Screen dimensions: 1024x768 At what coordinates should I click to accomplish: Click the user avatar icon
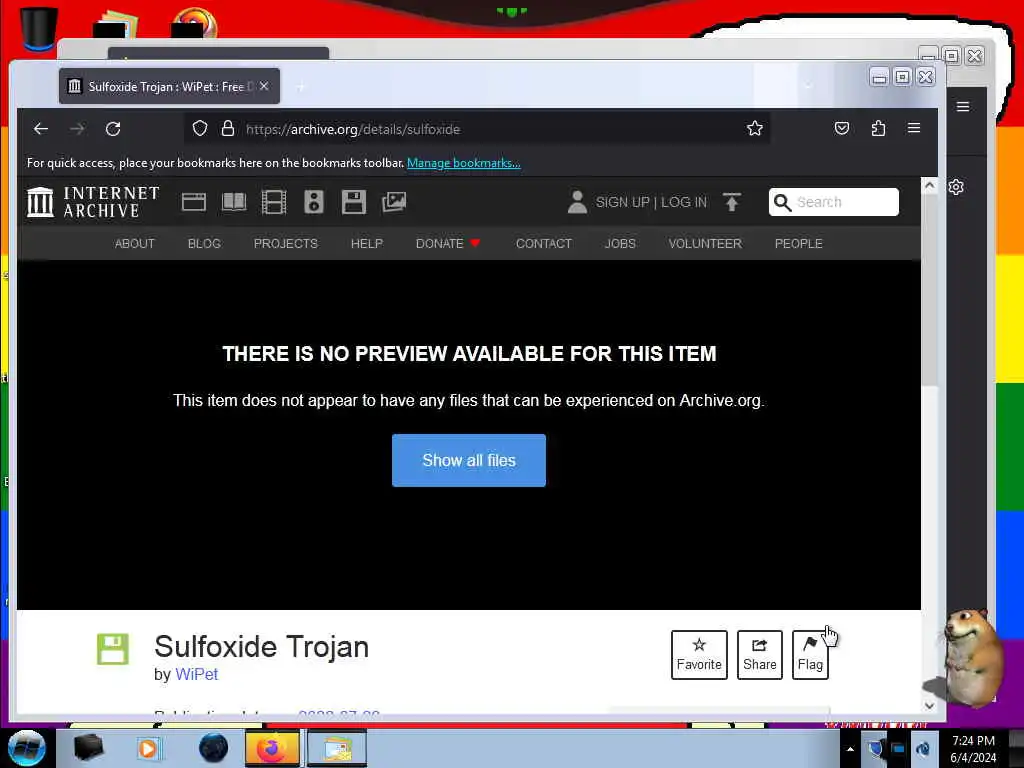[x=577, y=202]
